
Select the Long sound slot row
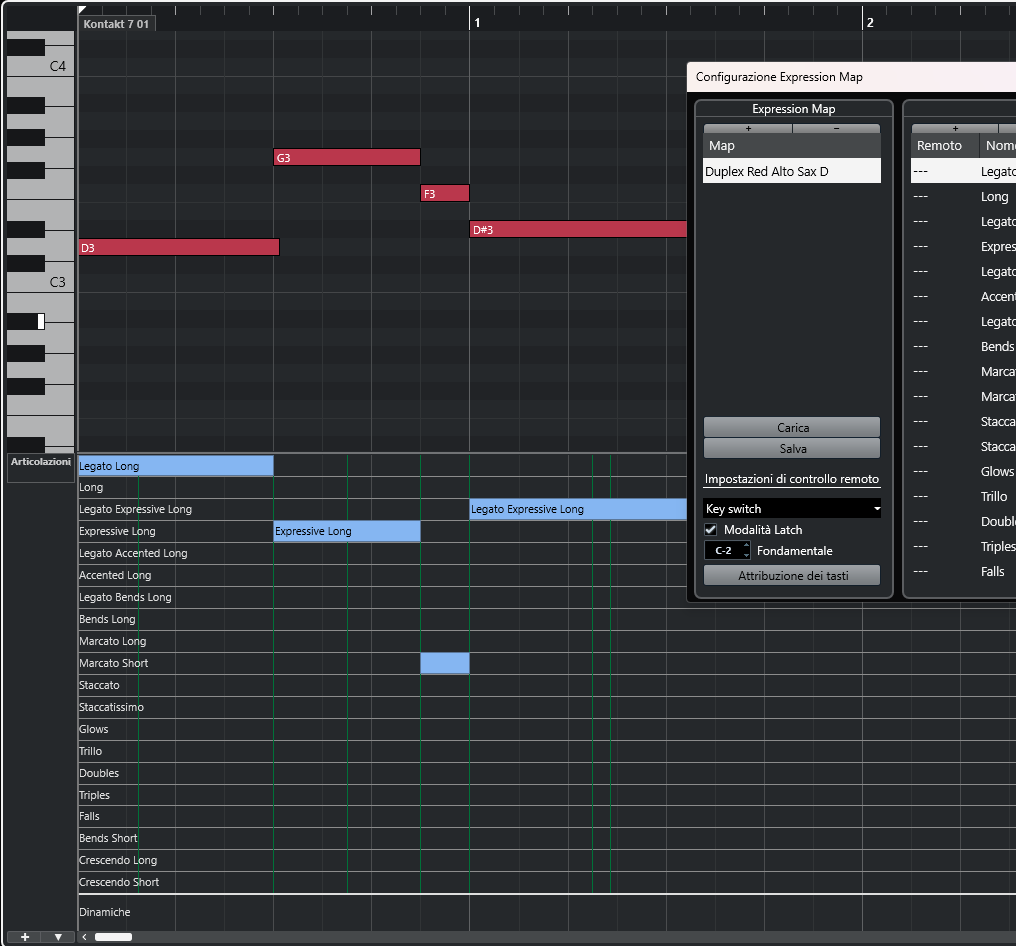tap(964, 196)
